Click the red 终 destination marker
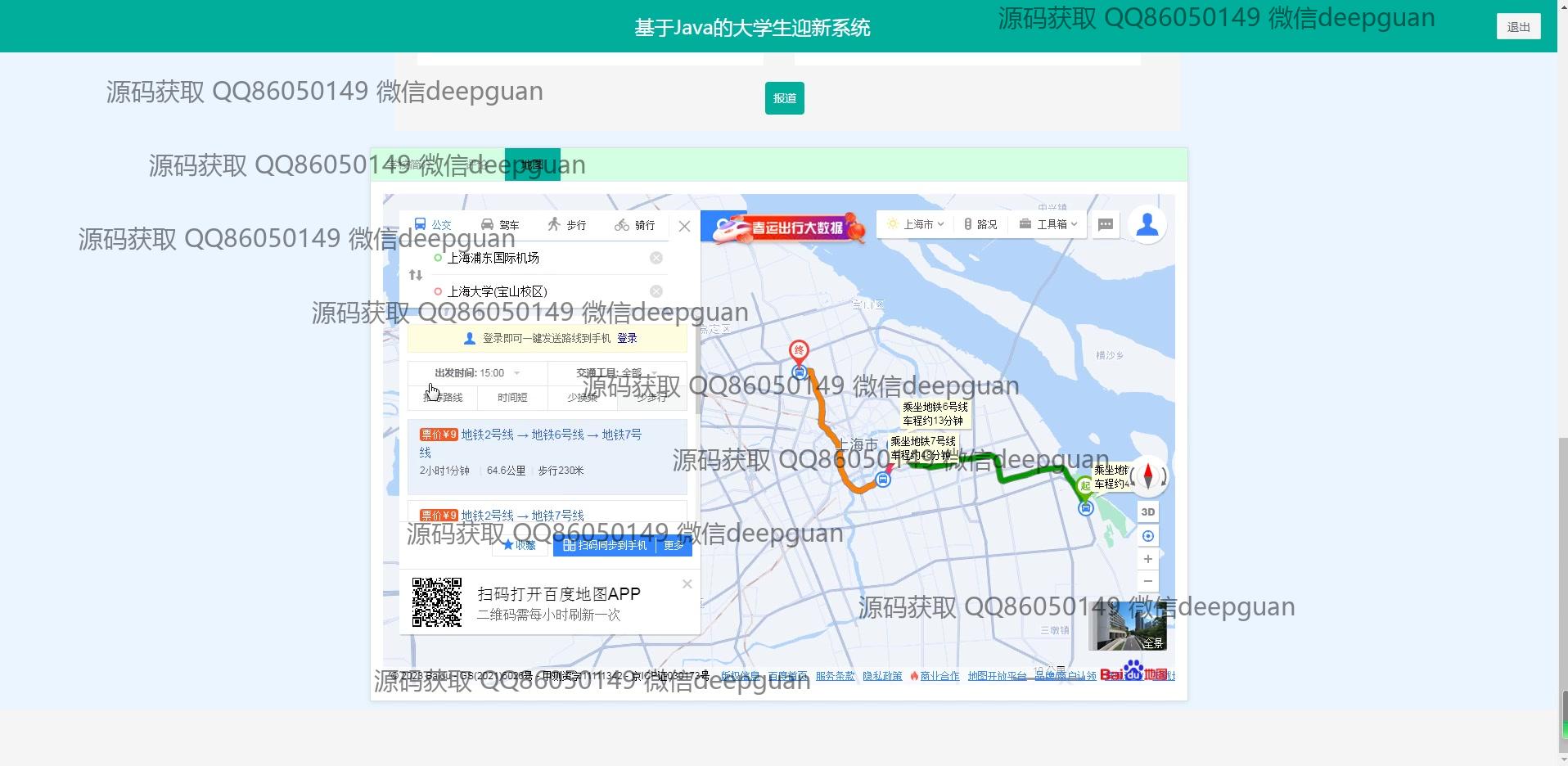1568x766 pixels. pyautogui.click(x=799, y=352)
